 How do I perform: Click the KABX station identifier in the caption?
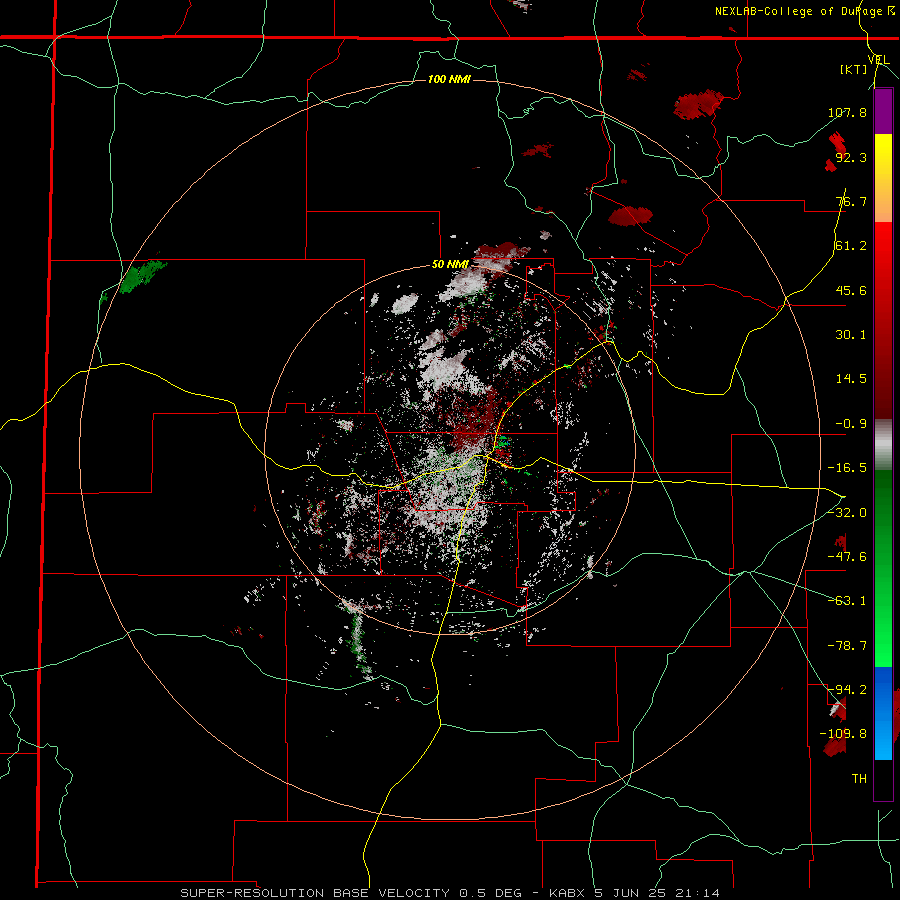[568, 893]
